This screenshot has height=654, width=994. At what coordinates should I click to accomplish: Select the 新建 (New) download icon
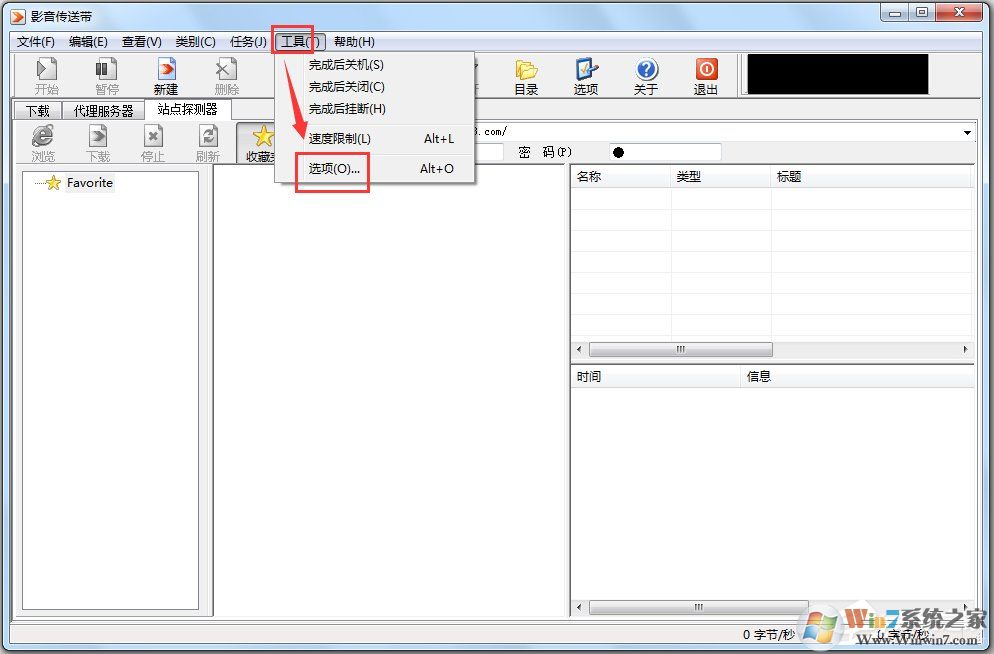point(164,75)
